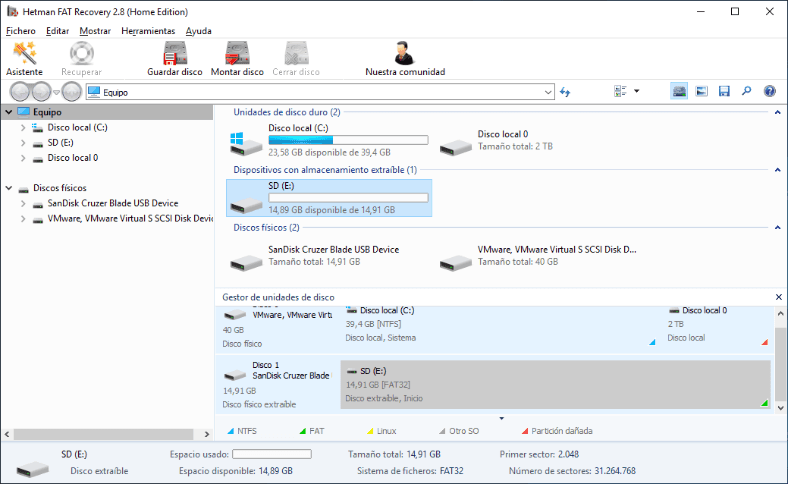Click the FAT legend swatch
Image resolution: width=788 pixels, height=484 pixels.
tap(303, 431)
